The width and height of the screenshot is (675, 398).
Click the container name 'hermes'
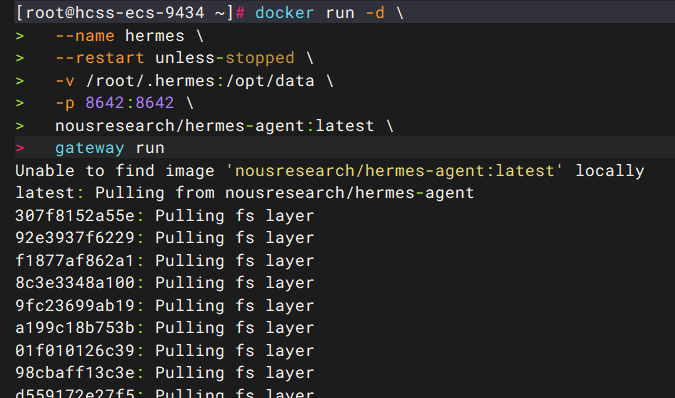(155, 35)
